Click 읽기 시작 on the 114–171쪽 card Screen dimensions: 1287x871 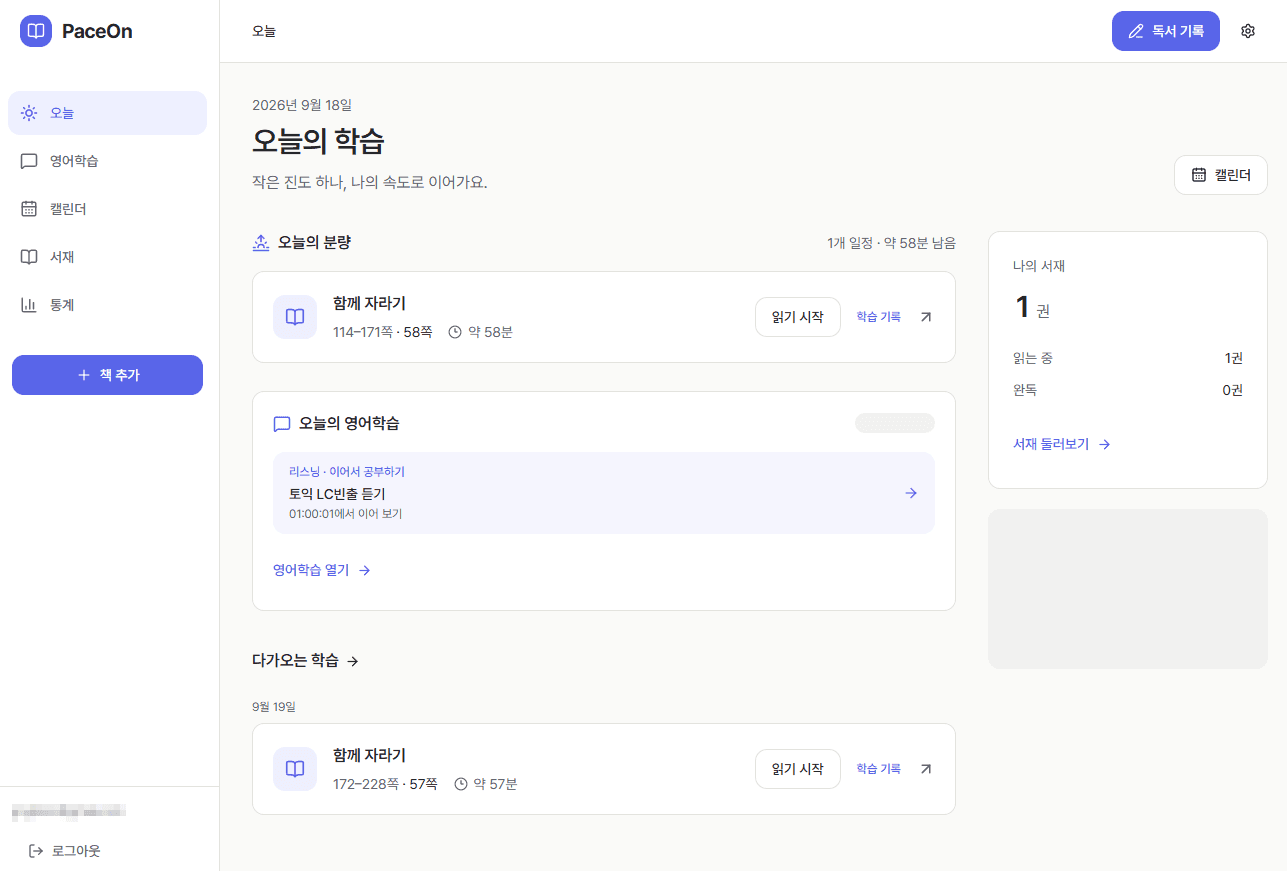coord(798,317)
